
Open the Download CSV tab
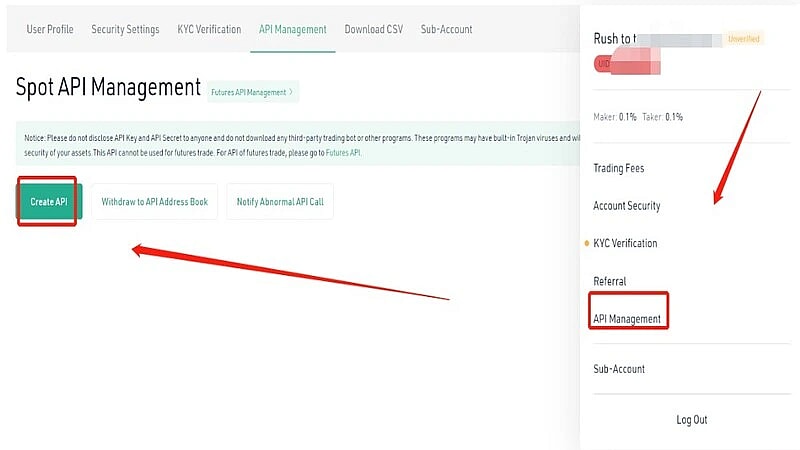[373, 29]
